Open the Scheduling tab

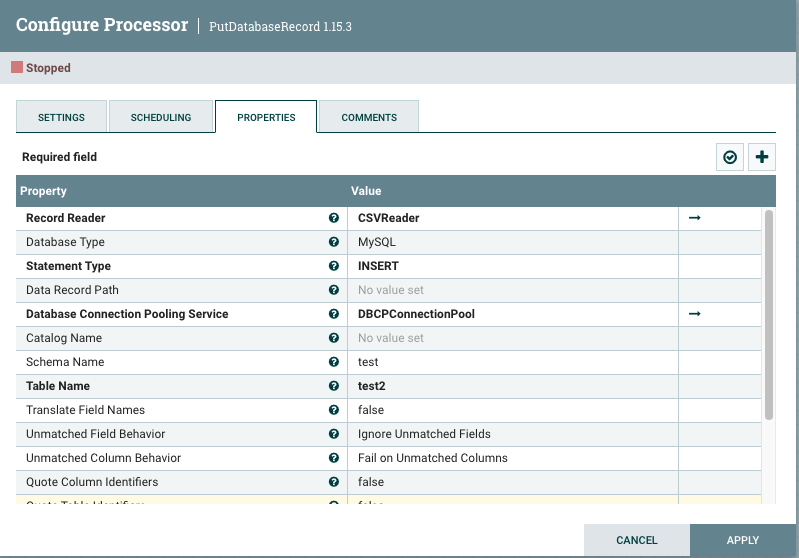tap(161, 117)
